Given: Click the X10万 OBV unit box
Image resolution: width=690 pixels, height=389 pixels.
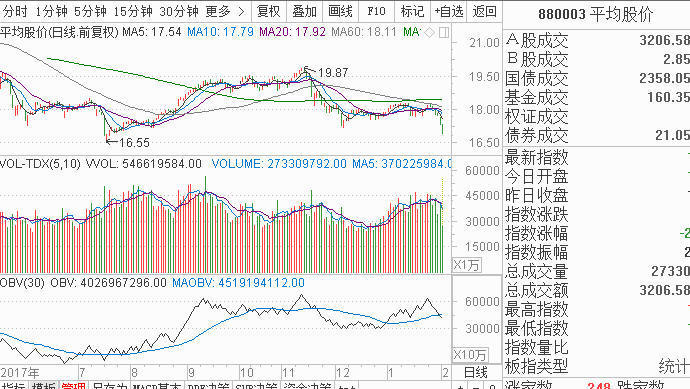Looking at the screenshot, I should pos(470,355).
